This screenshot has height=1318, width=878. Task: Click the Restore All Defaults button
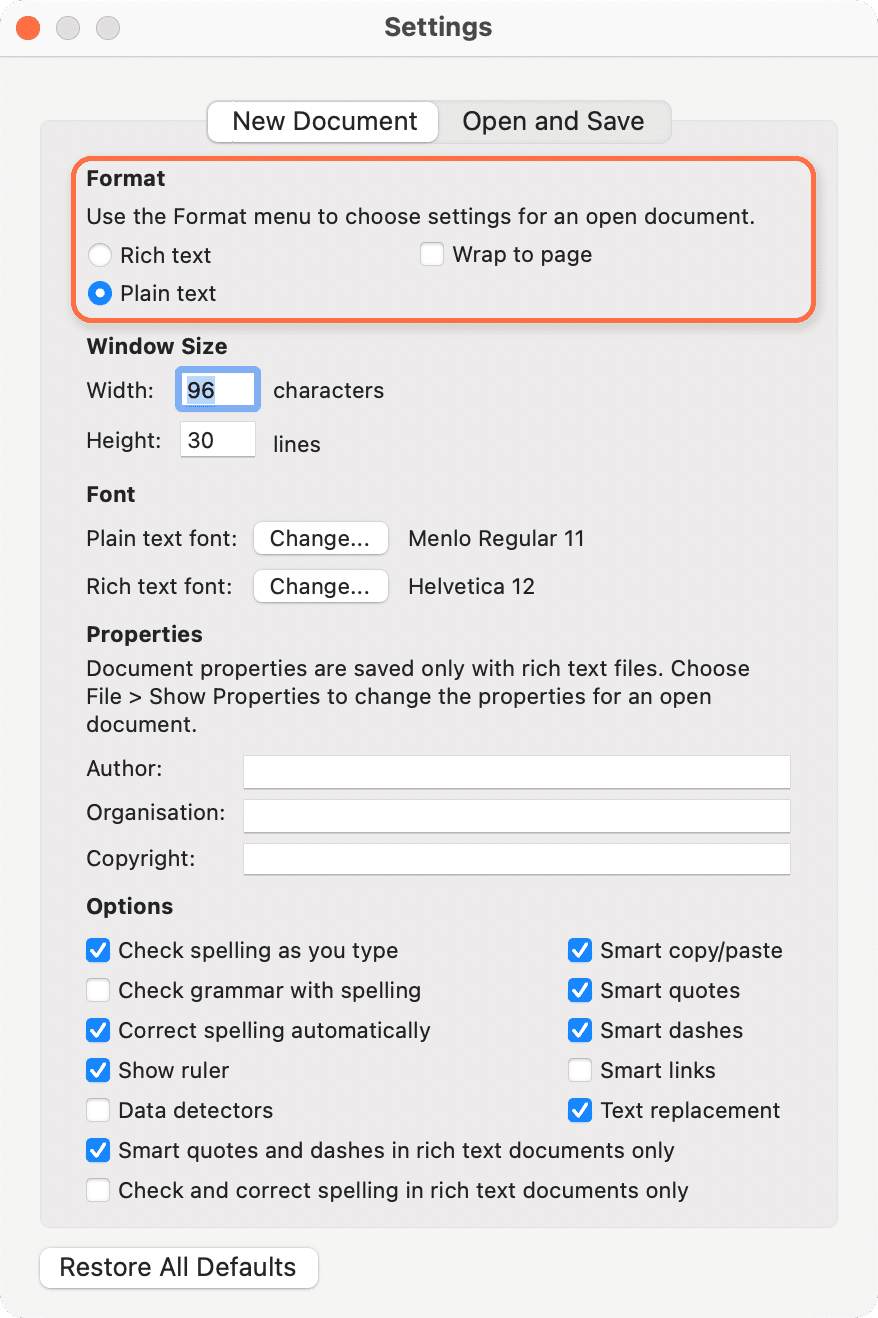pyautogui.click(x=178, y=1267)
